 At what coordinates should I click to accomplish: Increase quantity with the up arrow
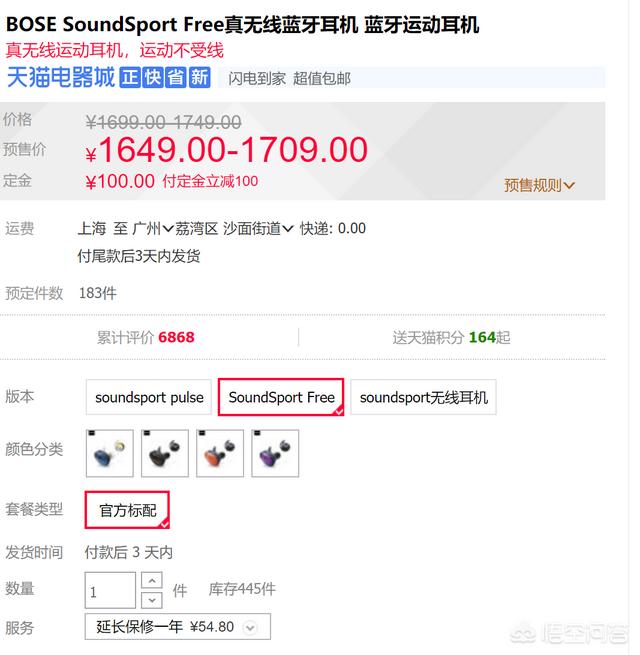151,581
